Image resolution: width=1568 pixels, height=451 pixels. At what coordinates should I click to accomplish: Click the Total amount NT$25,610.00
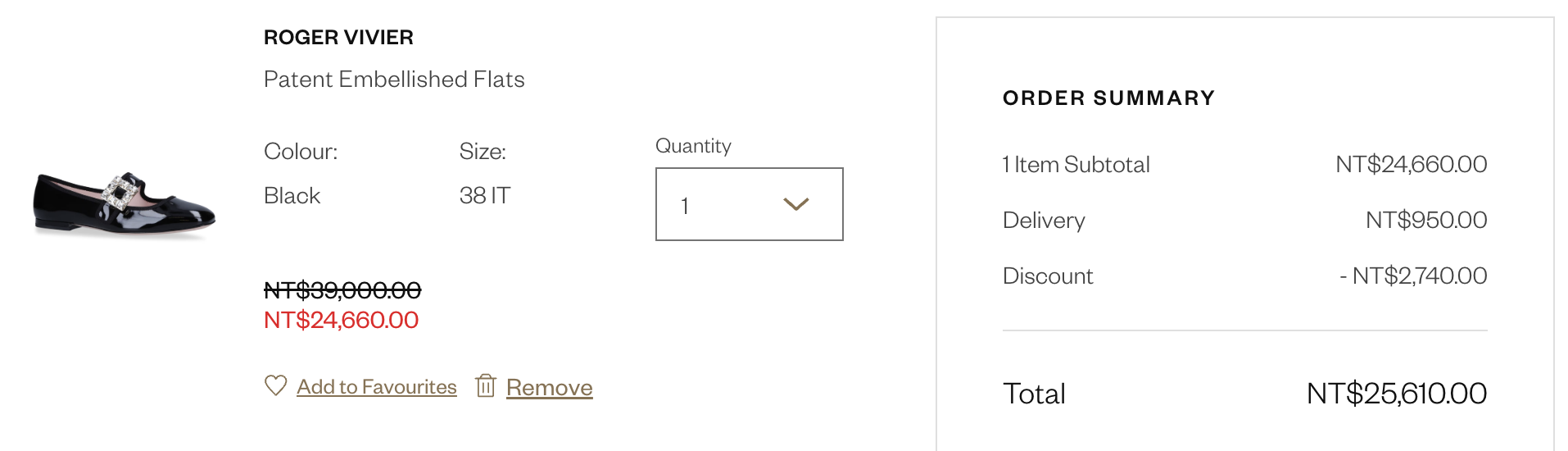coord(1396,394)
